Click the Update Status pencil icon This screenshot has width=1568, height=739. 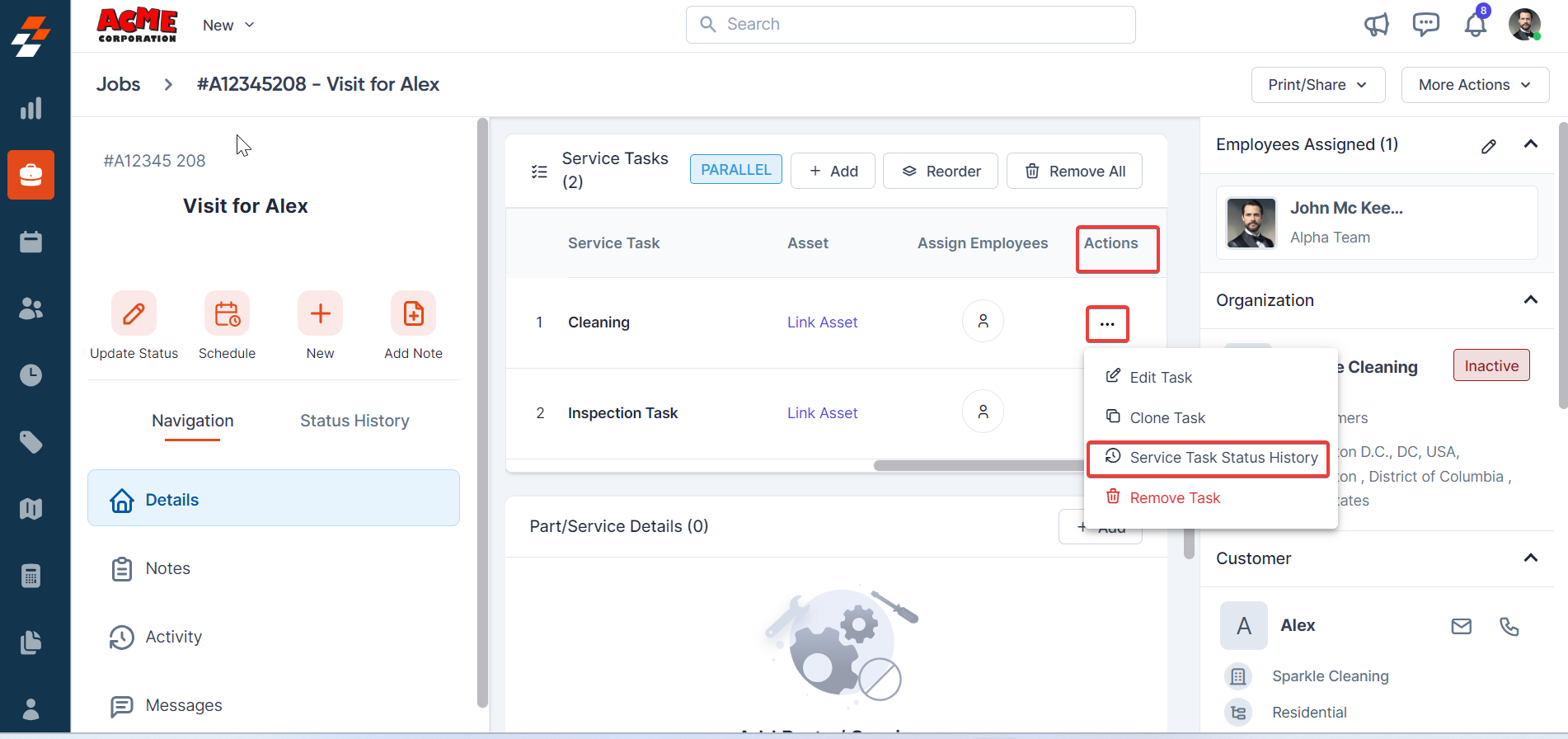click(x=134, y=313)
